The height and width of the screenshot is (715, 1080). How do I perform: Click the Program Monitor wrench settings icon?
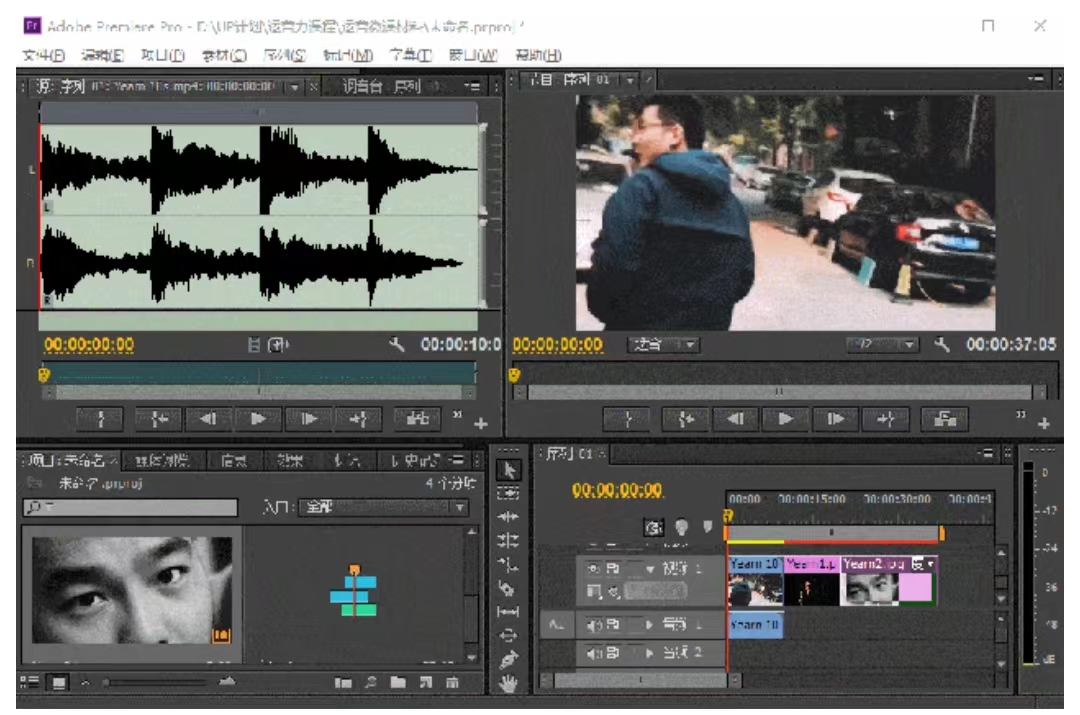click(x=940, y=344)
